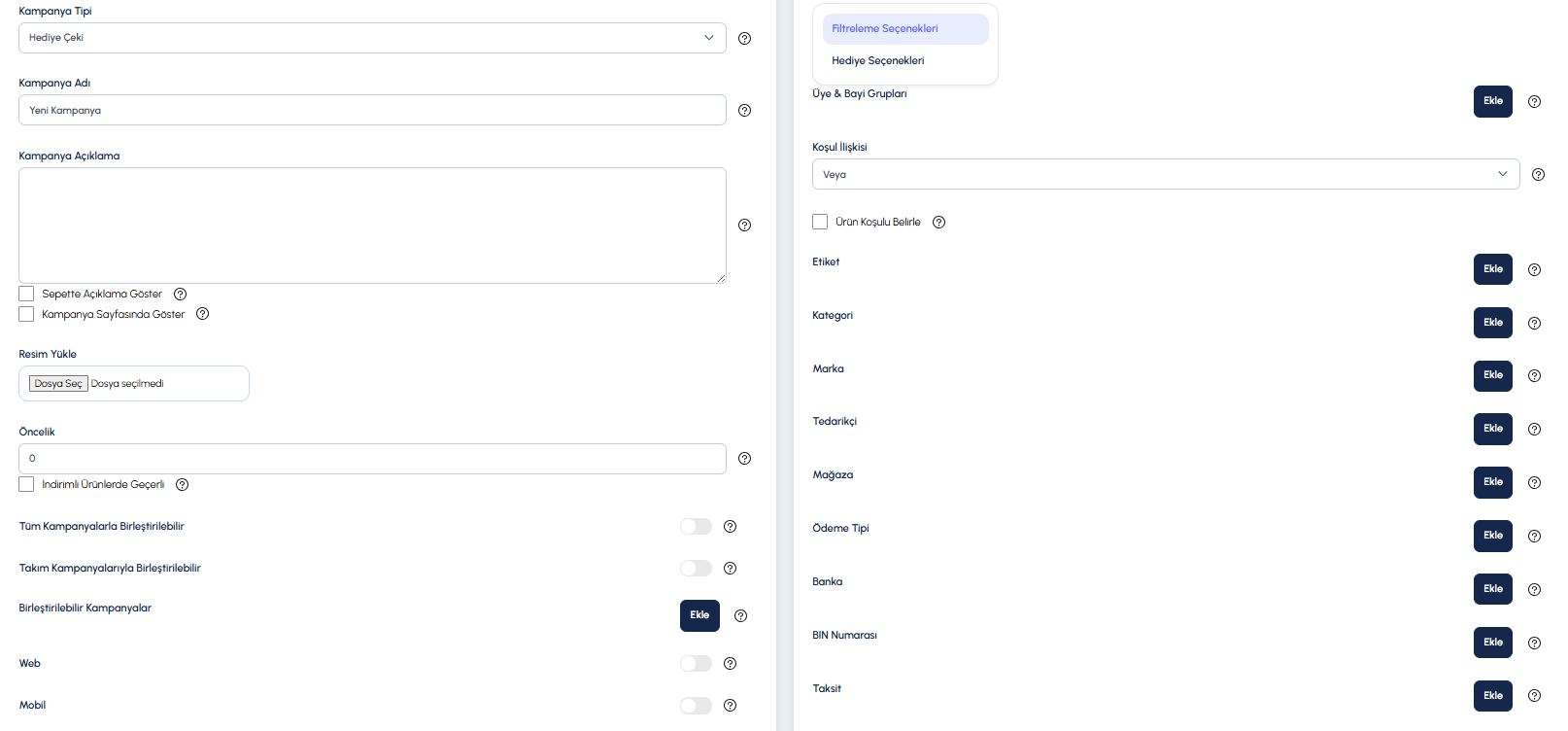Click Ekle for Üye & Bayi Grupları

click(x=1493, y=101)
